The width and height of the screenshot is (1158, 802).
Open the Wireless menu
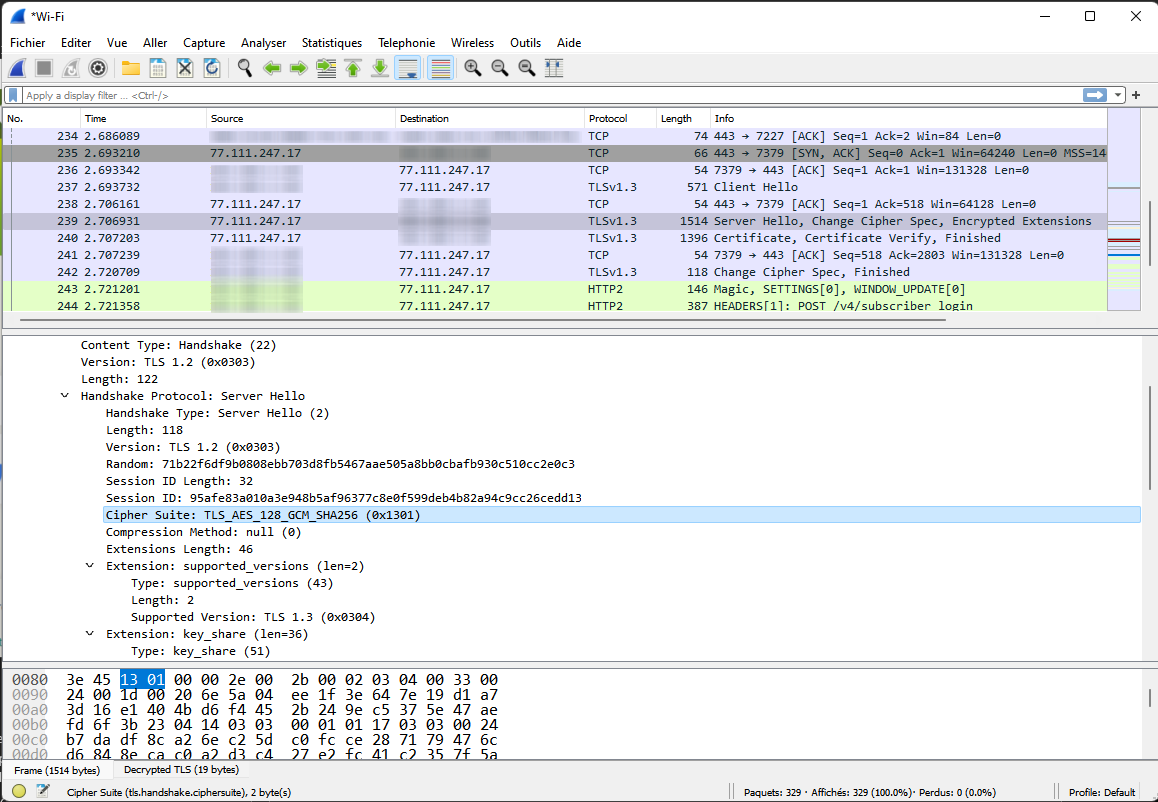point(473,43)
